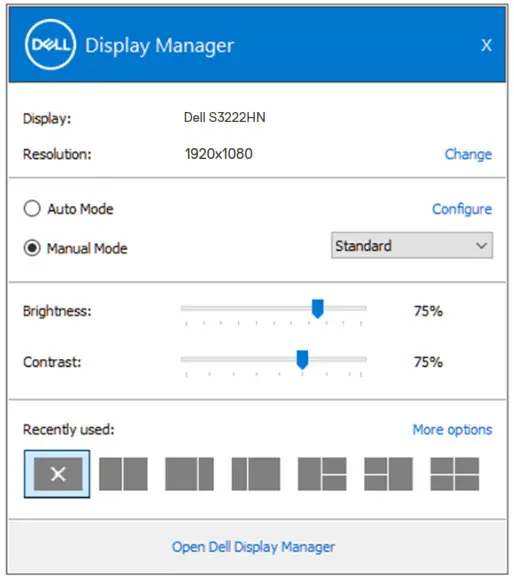514x579 pixels.
Task: Choose the two equal columns layout
Action: click(x=123, y=474)
